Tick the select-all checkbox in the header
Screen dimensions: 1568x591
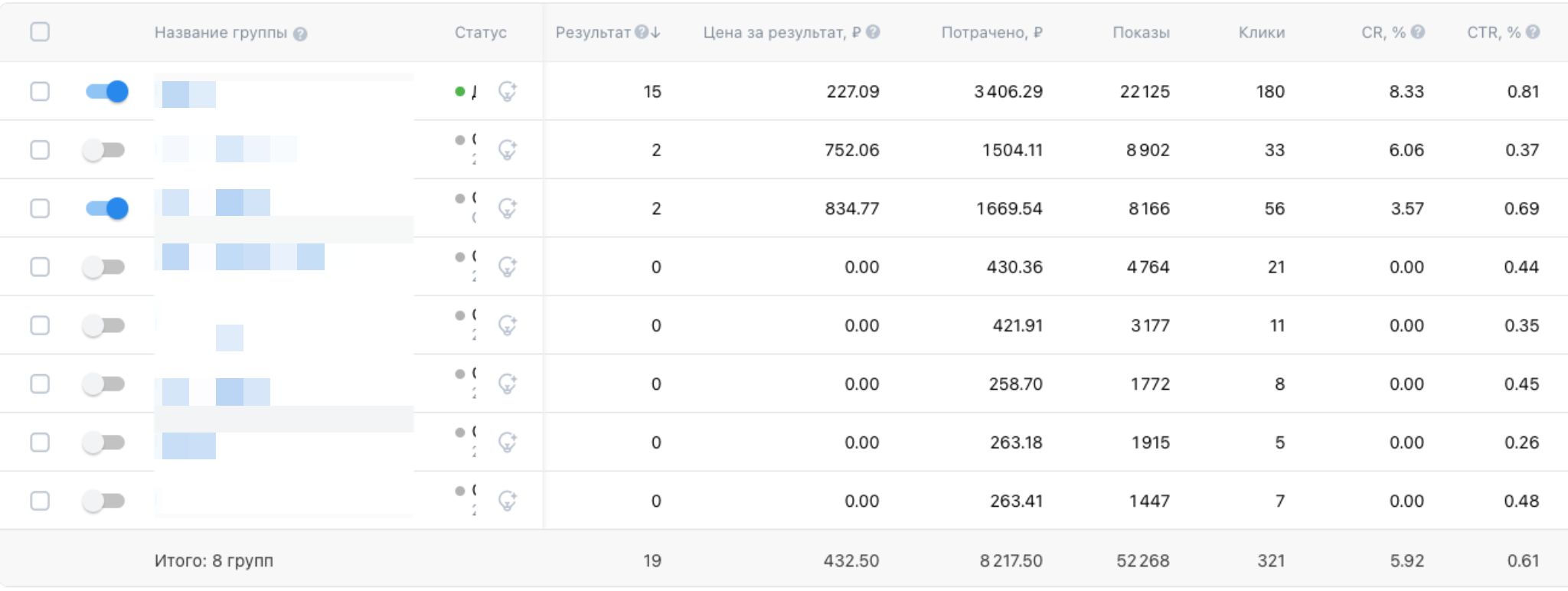tap(40, 32)
